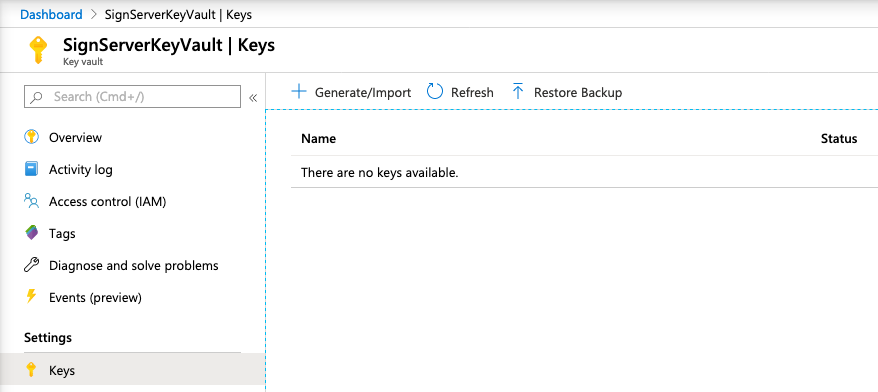This screenshot has height=392, width=878.
Task: Click the wrench Diagnose icon
Action: pyautogui.click(x=31, y=265)
